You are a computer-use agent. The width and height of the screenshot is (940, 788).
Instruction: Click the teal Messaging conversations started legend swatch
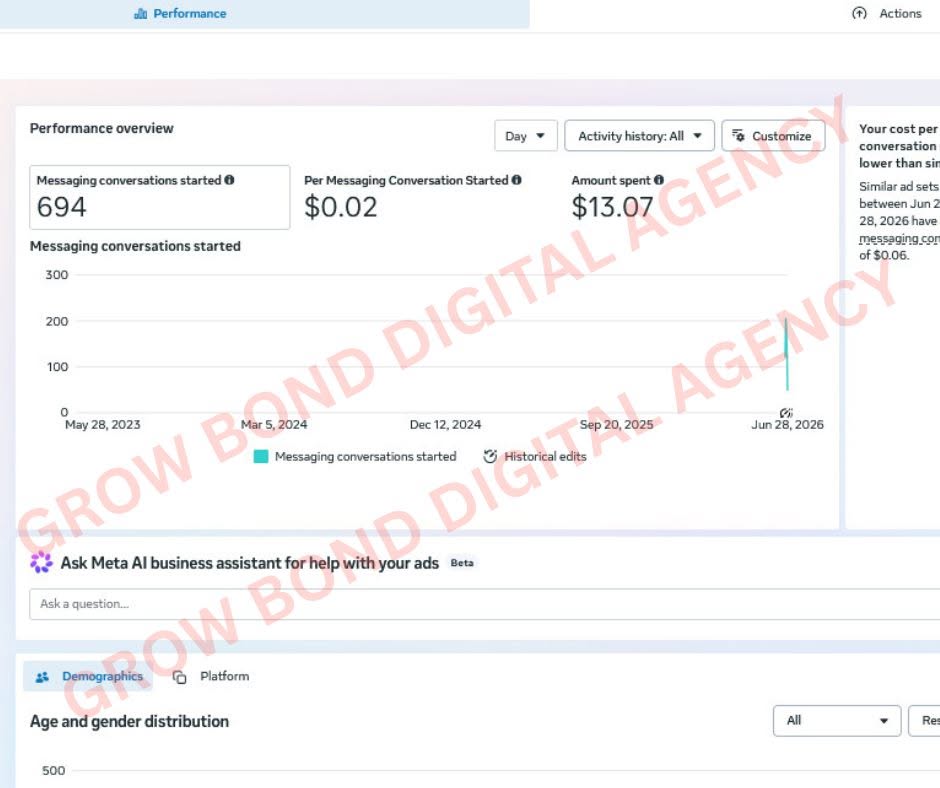point(261,456)
